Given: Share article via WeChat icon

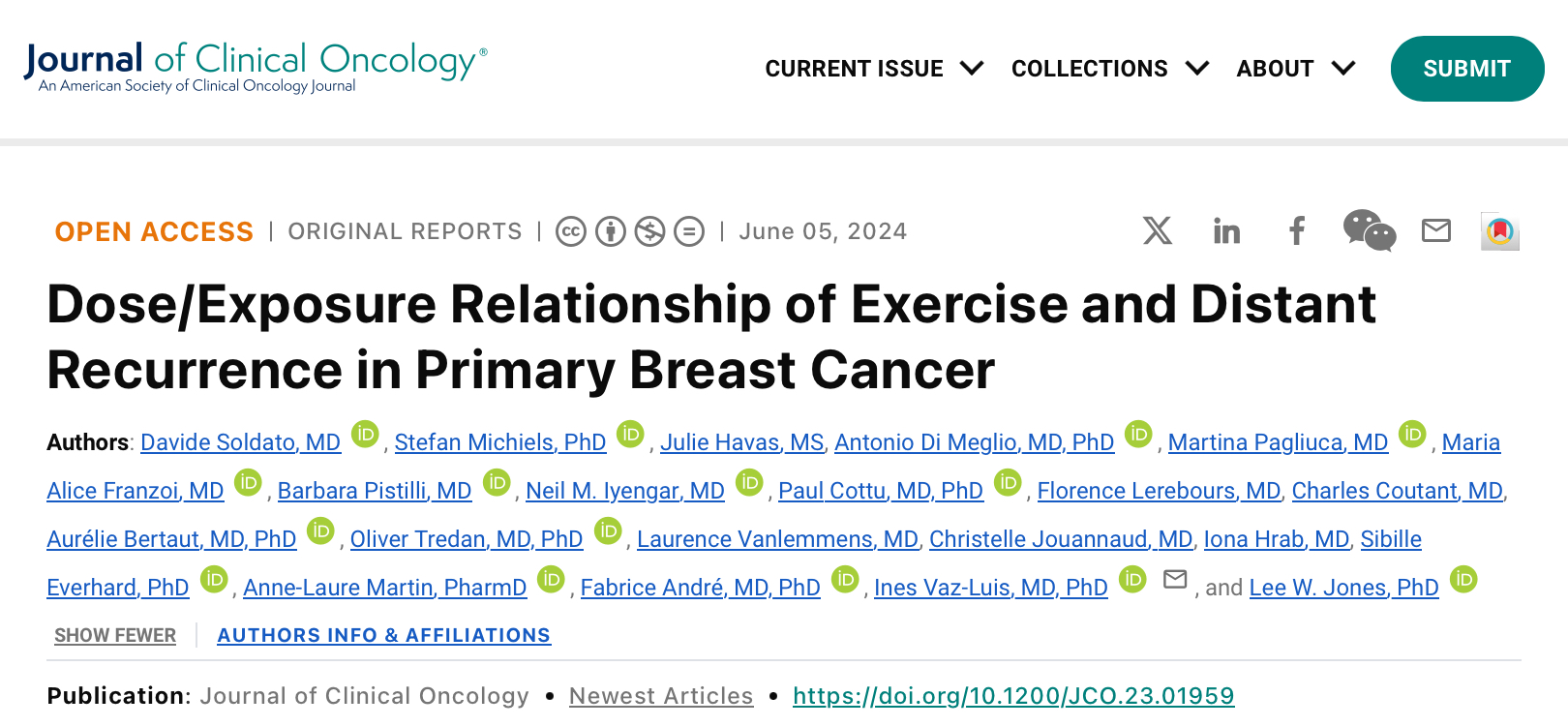Looking at the screenshot, I should [1369, 230].
